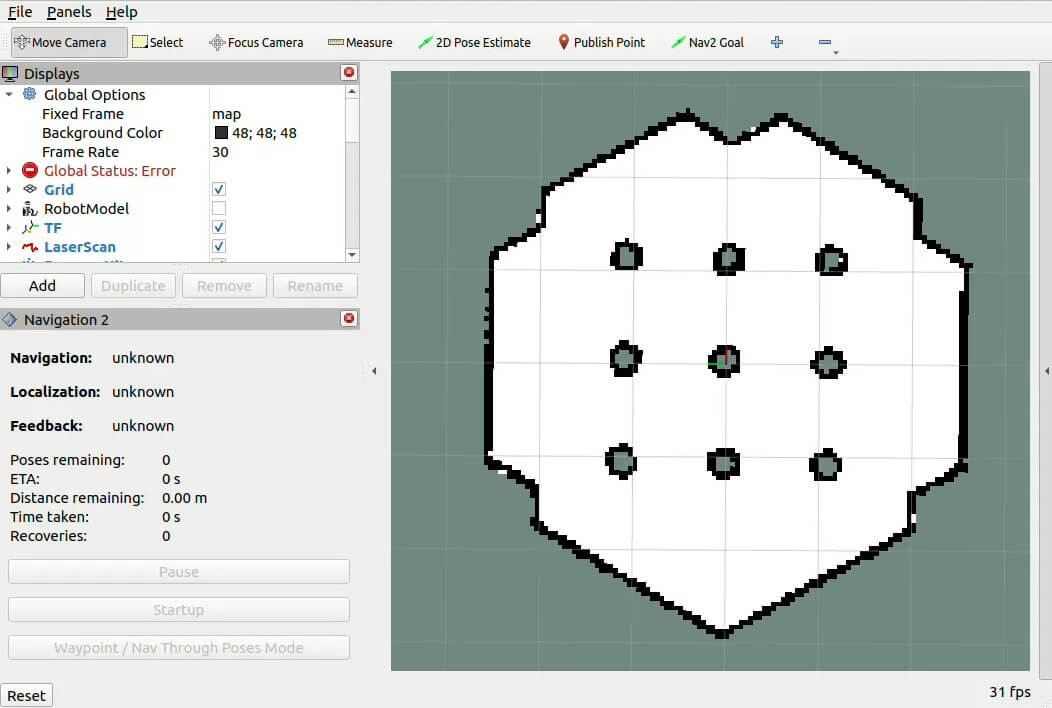This screenshot has width=1052, height=708.
Task: Pick the Measure tool
Action: (360, 42)
